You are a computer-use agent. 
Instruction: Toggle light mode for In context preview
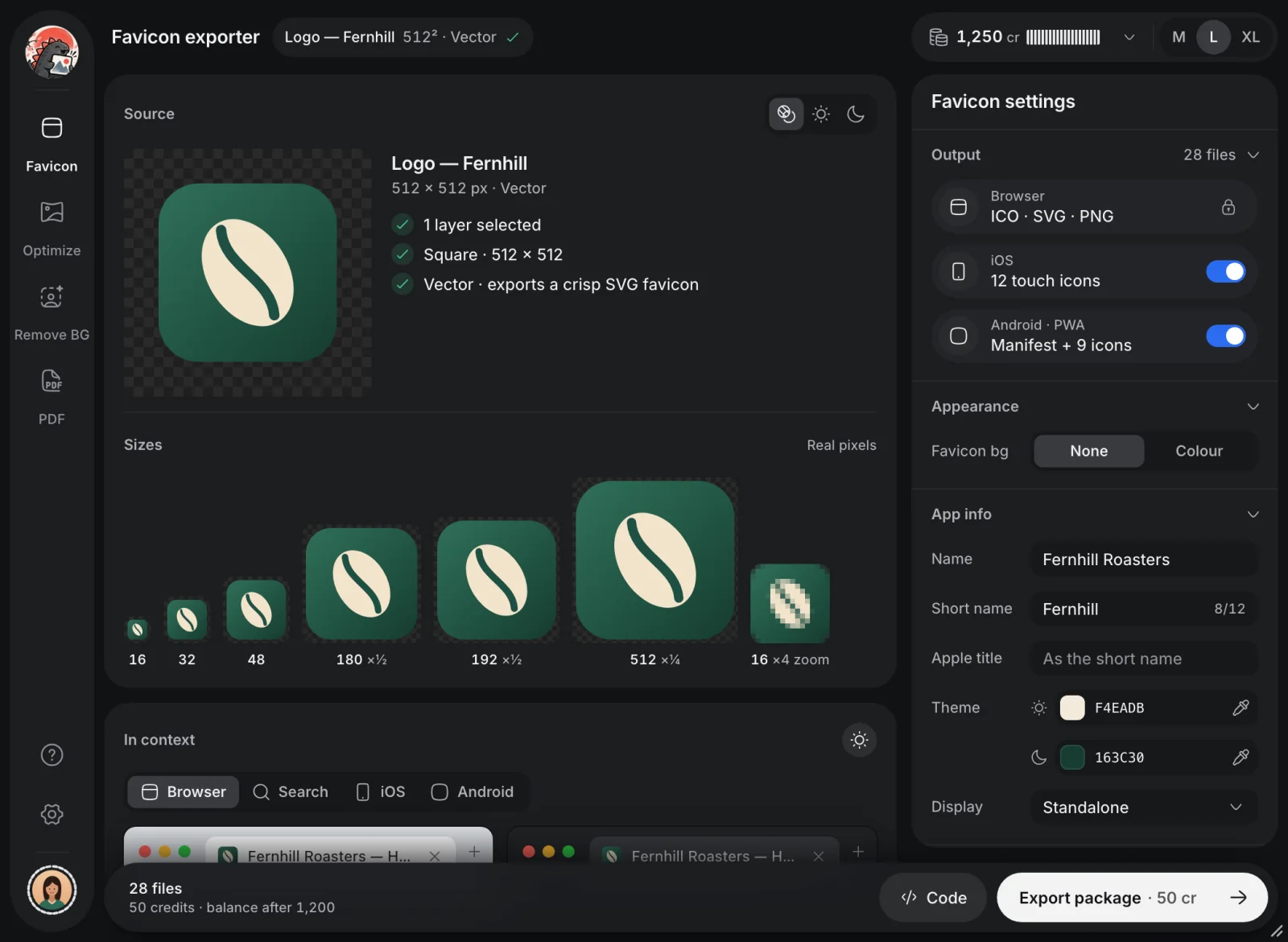pyautogui.click(x=860, y=740)
